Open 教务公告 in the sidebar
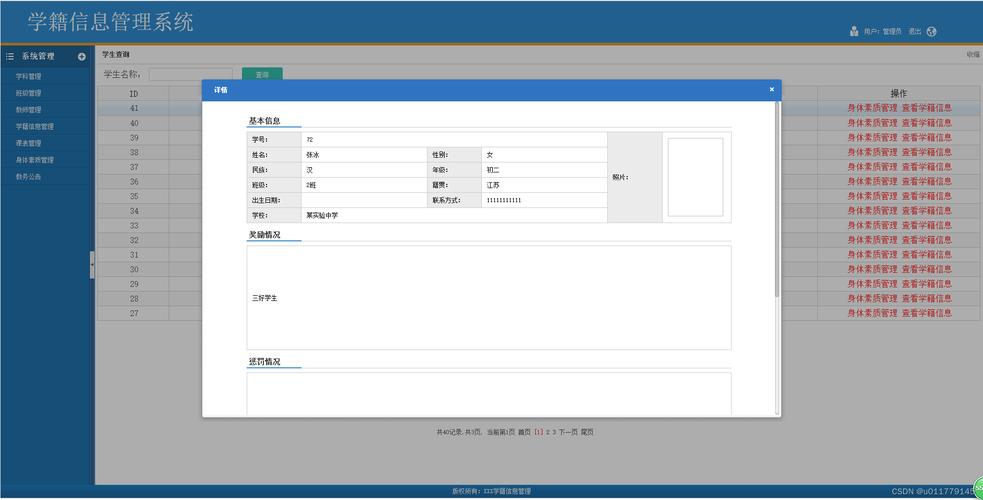Viewport: 983px width, 500px height. click(28, 177)
